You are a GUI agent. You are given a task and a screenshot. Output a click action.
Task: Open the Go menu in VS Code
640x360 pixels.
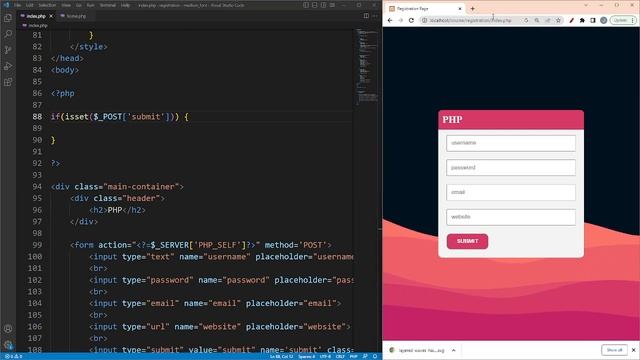click(x=78, y=5)
